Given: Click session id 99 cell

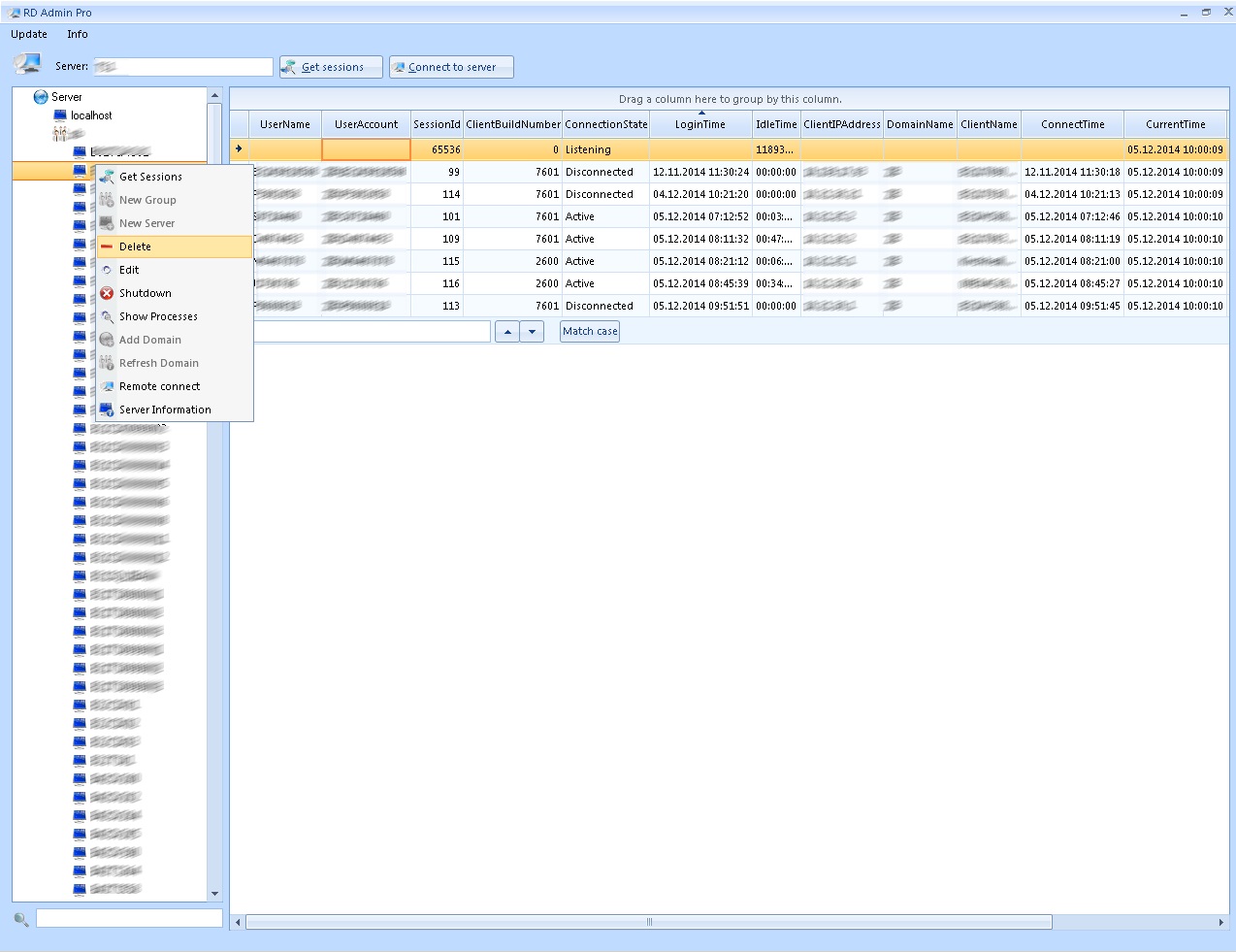Looking at the screenshot, I should (437, 172).
